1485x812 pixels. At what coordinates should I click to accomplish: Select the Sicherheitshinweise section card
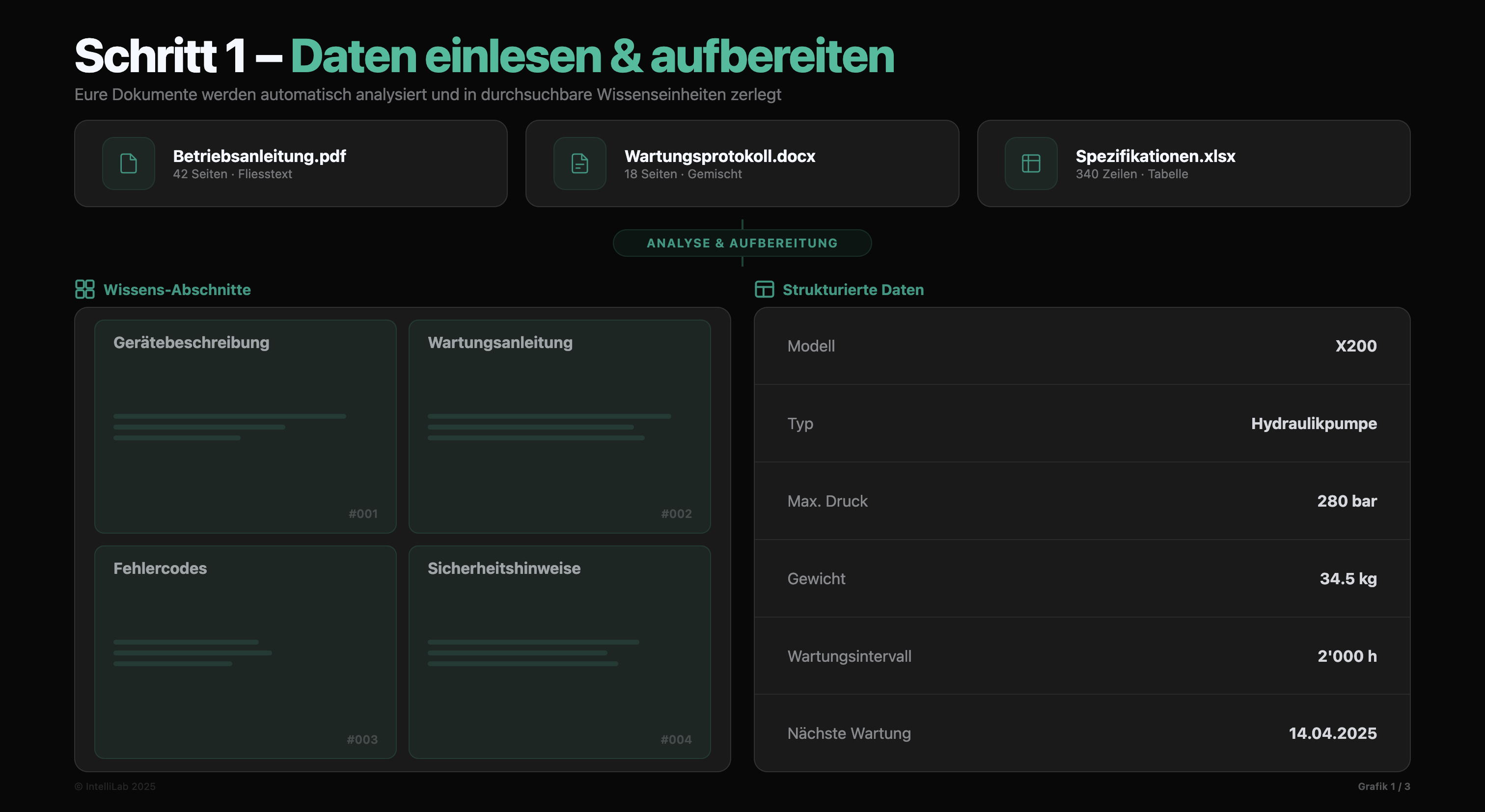pyautogui.click(x=559, y=652)
